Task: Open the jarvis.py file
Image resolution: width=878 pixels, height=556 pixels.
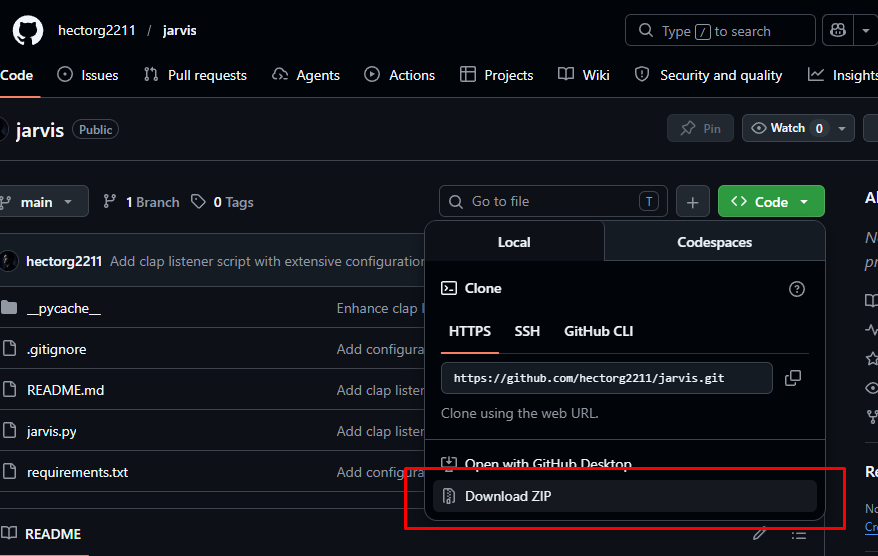Action: point(52,431)
